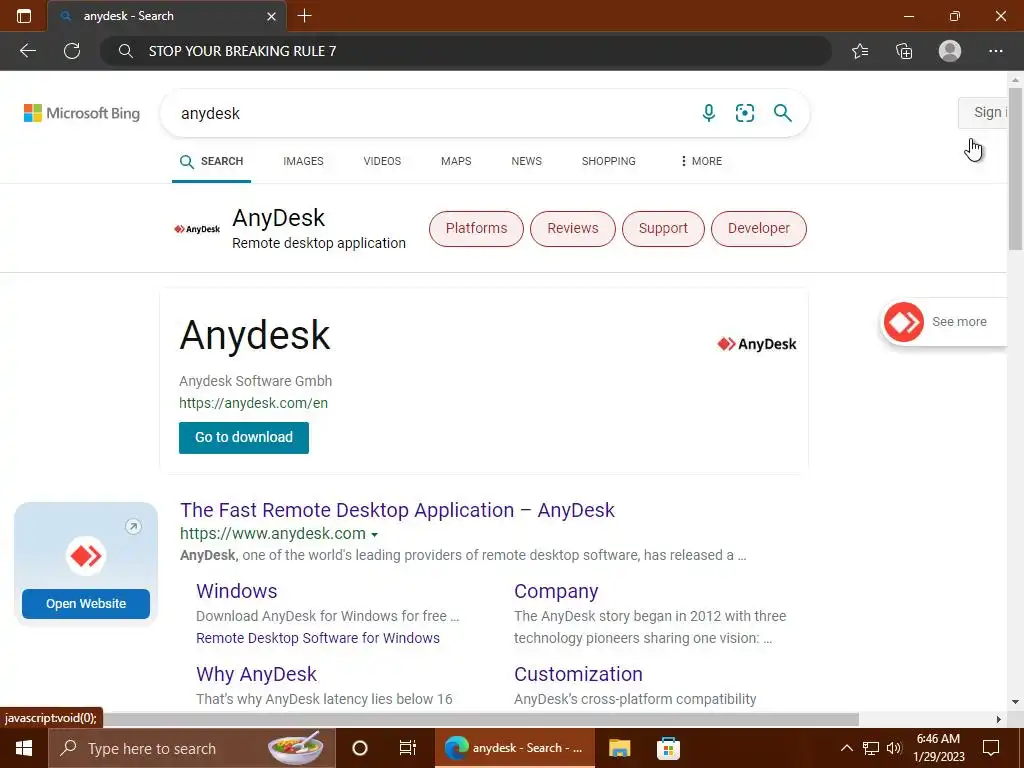Click the address bar search icon
This screenshot has width=1024, height=768.
pos(126,51)
